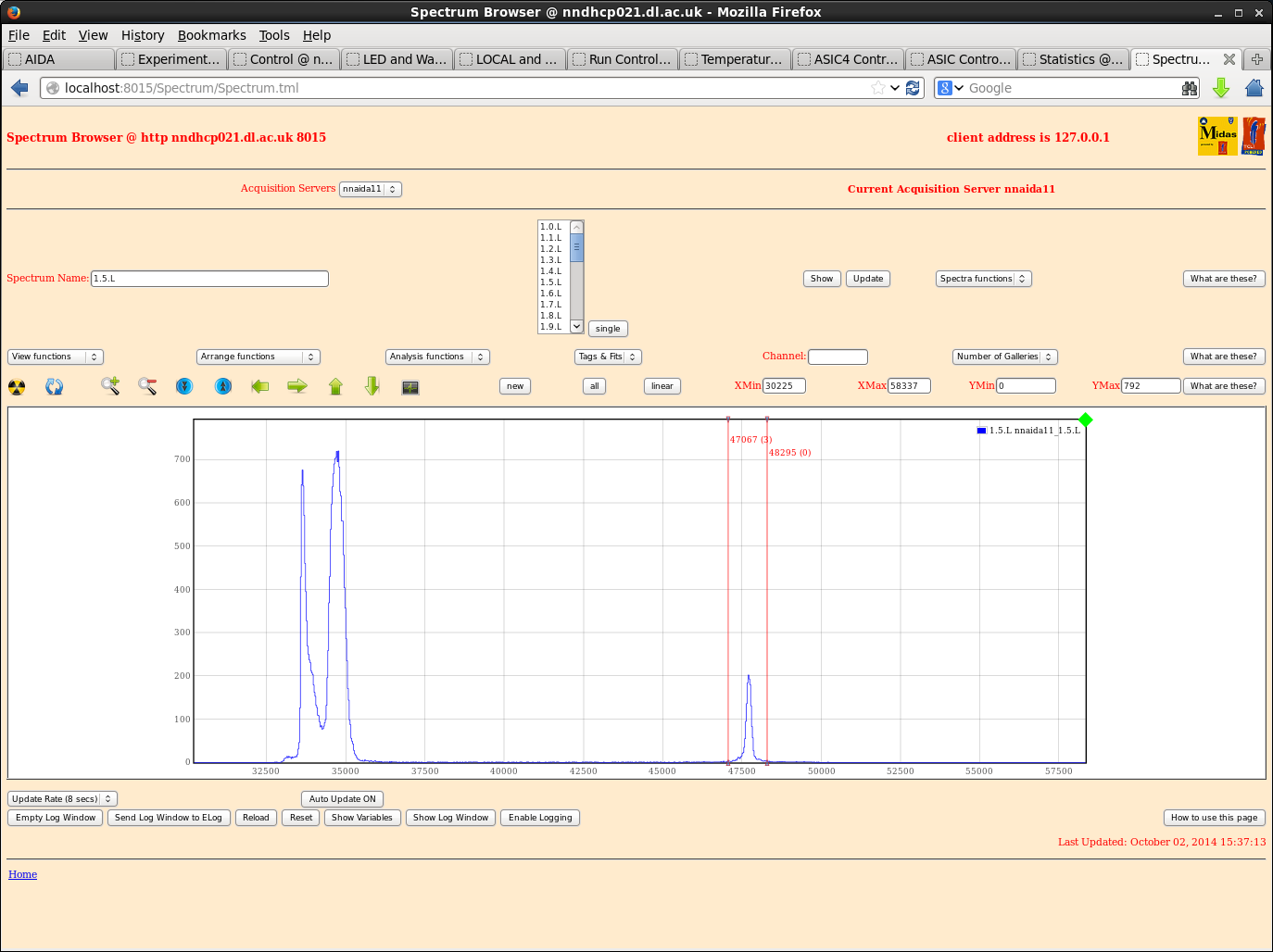Image resolution: width=1273 pixels, height=952 pixels.
Task: Zoom out with the magnifier minus icon
Action: click(x=147, y=386)
